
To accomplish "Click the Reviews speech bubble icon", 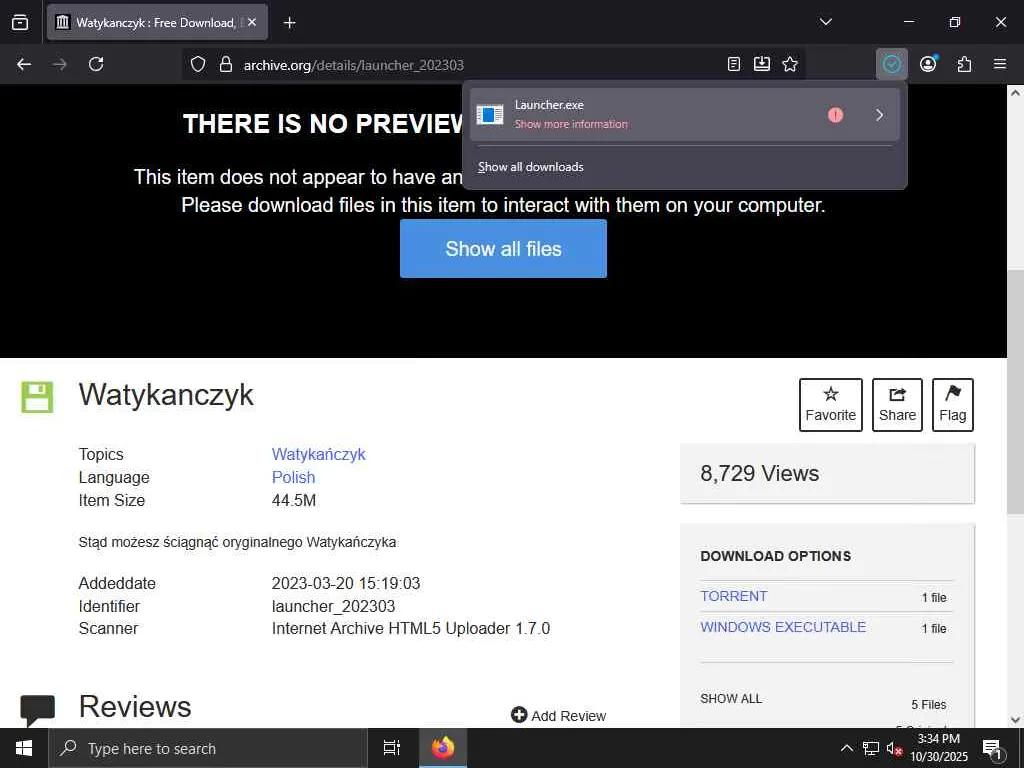I will [x=37, y=711].
